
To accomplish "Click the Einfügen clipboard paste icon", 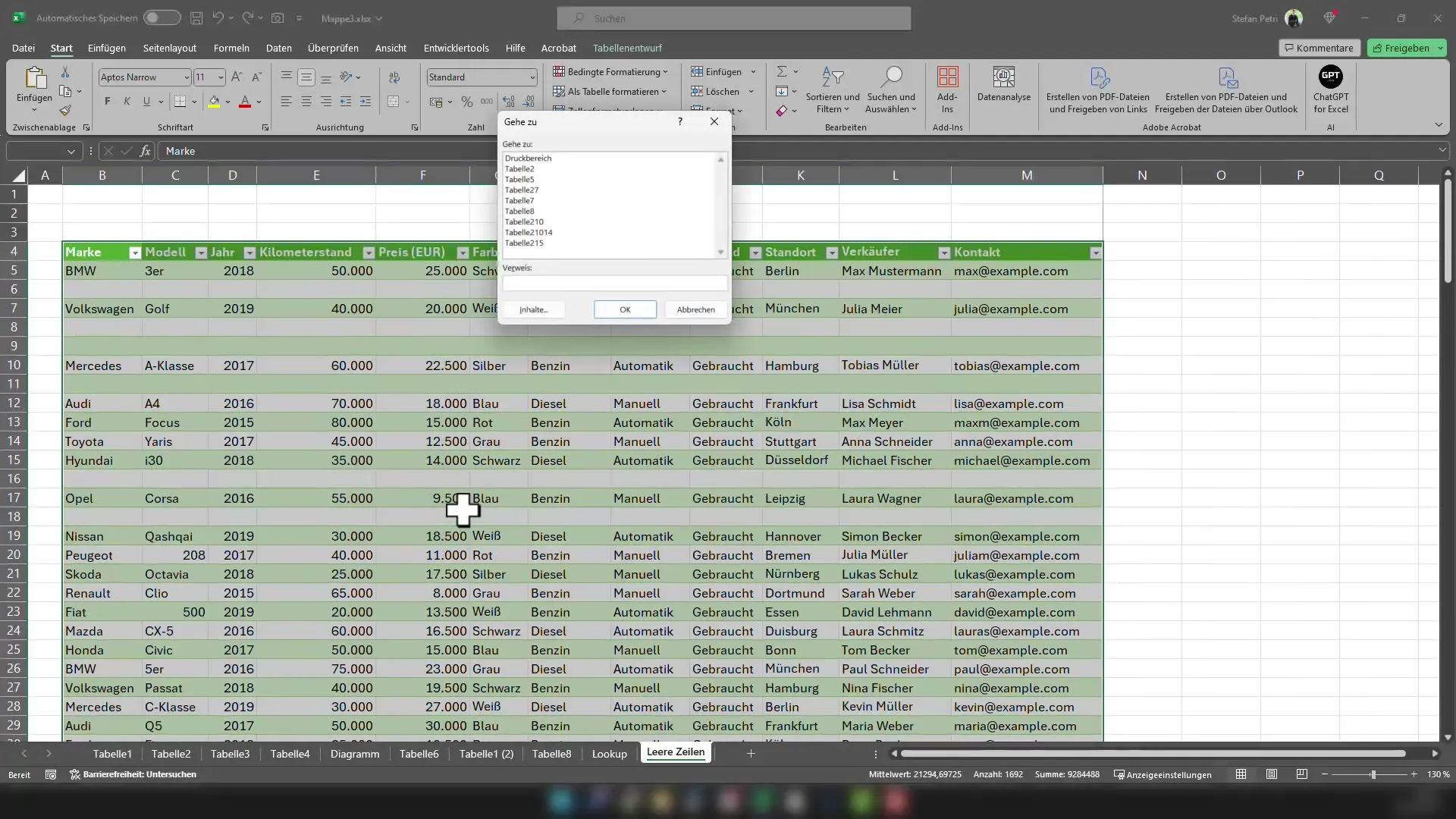I will [34, 78].
